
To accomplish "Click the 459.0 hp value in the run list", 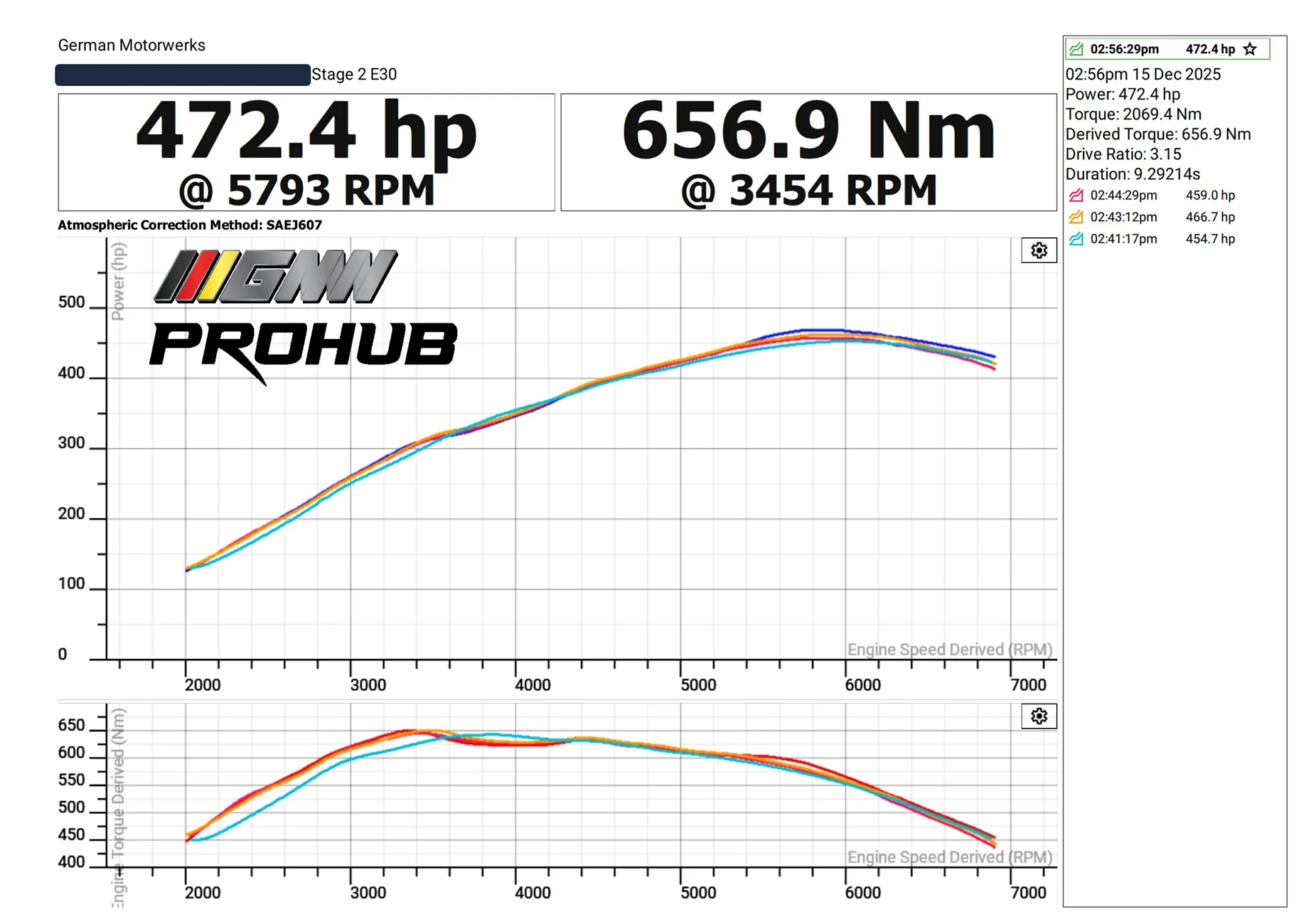I will click(x=1210, y=195).
